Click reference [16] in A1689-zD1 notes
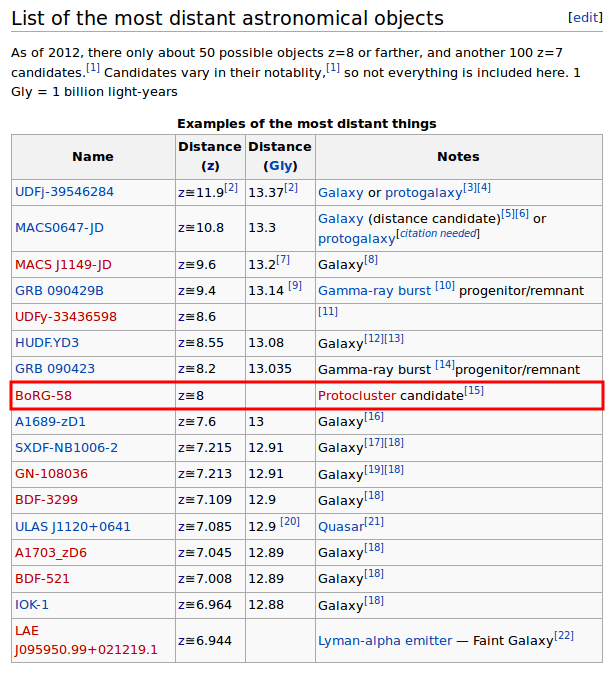This screenshot has width=616, height=681. [x=374, y=417]
